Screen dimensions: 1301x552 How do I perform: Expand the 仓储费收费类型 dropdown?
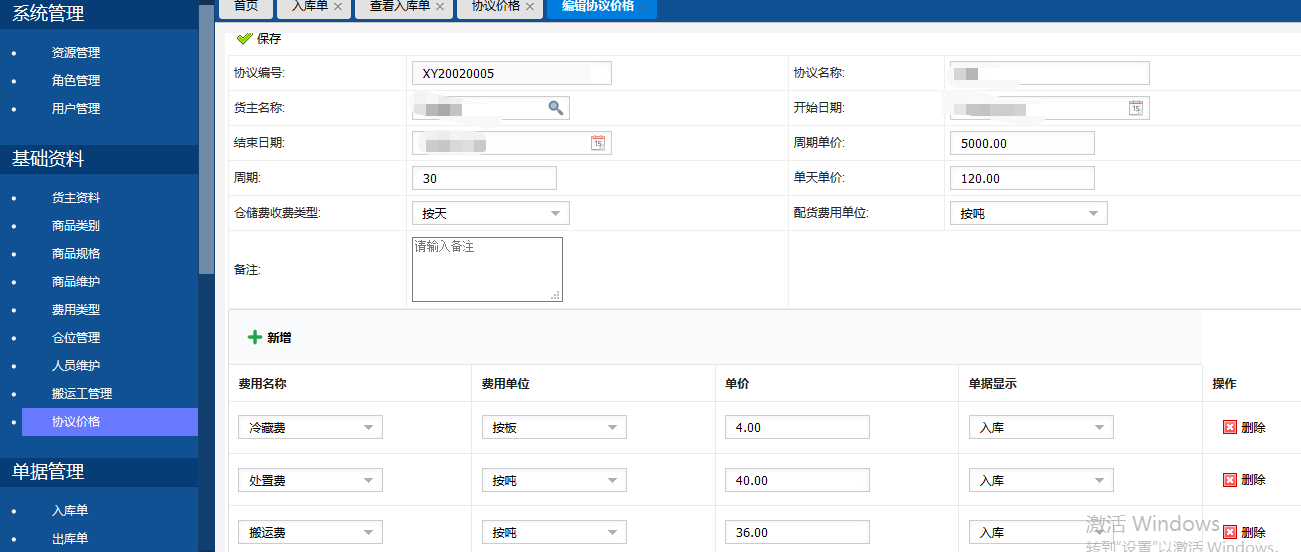[555, 213]
